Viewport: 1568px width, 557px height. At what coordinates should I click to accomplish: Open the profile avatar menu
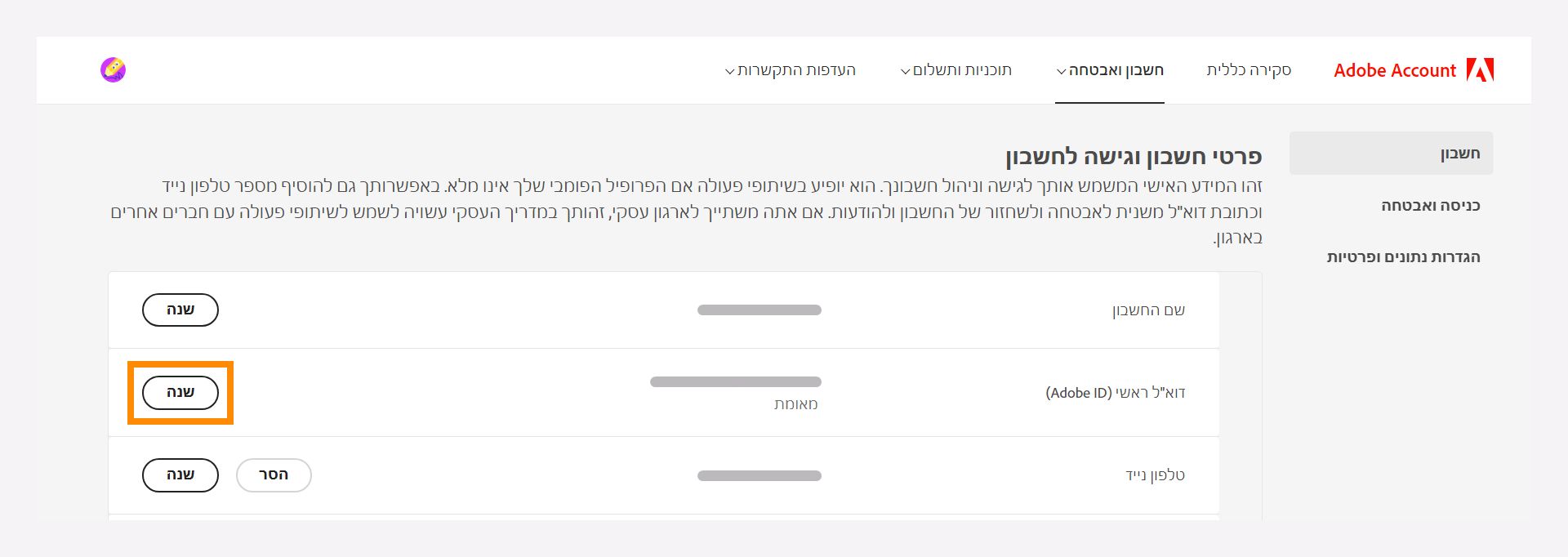click(114, 69)
